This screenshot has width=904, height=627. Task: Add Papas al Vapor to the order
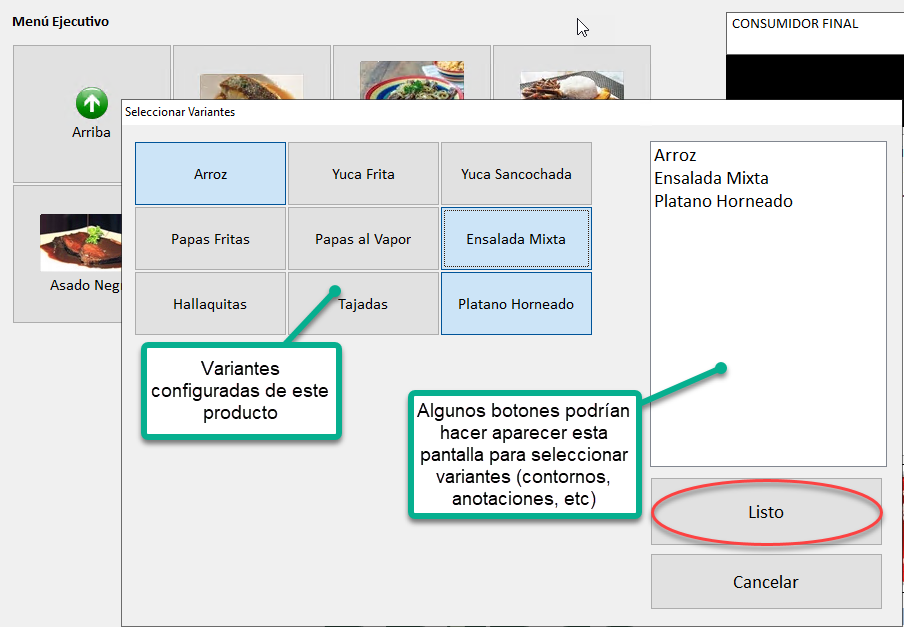(363, 238)
